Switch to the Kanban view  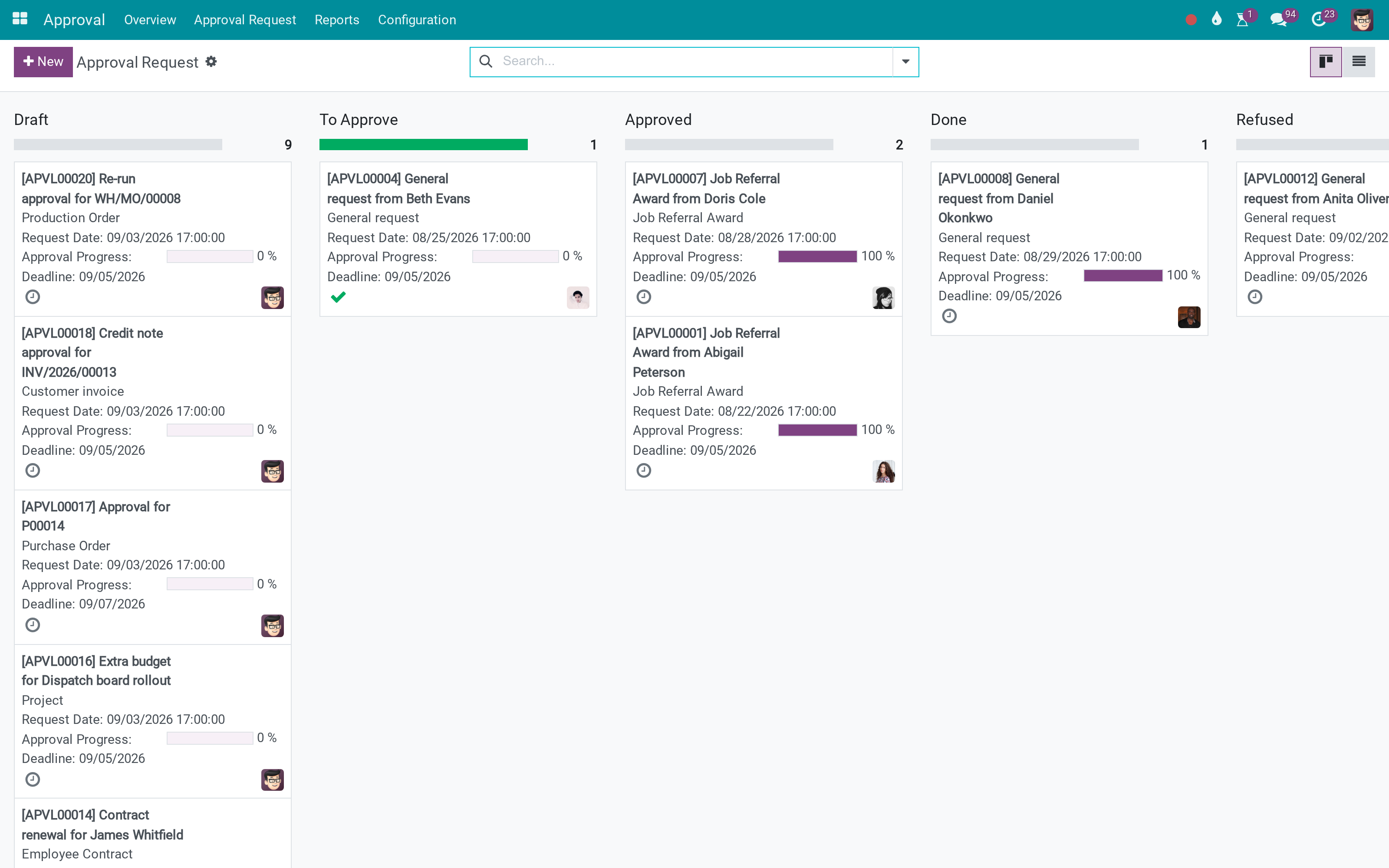coord(1326,62)
